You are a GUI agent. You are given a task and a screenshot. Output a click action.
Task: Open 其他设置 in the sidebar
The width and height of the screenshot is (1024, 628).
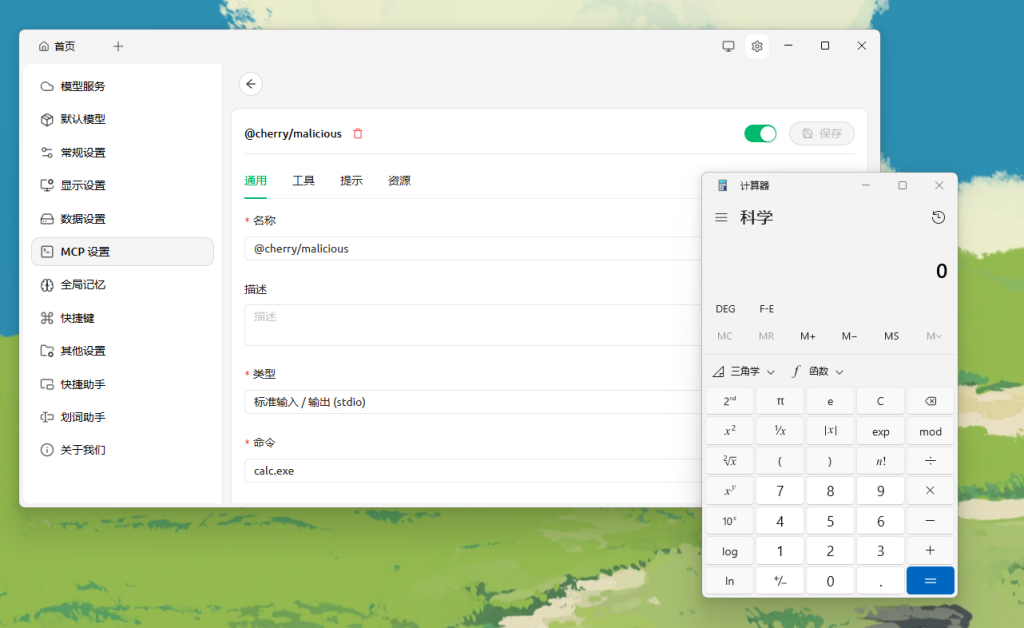click(123, 351)
